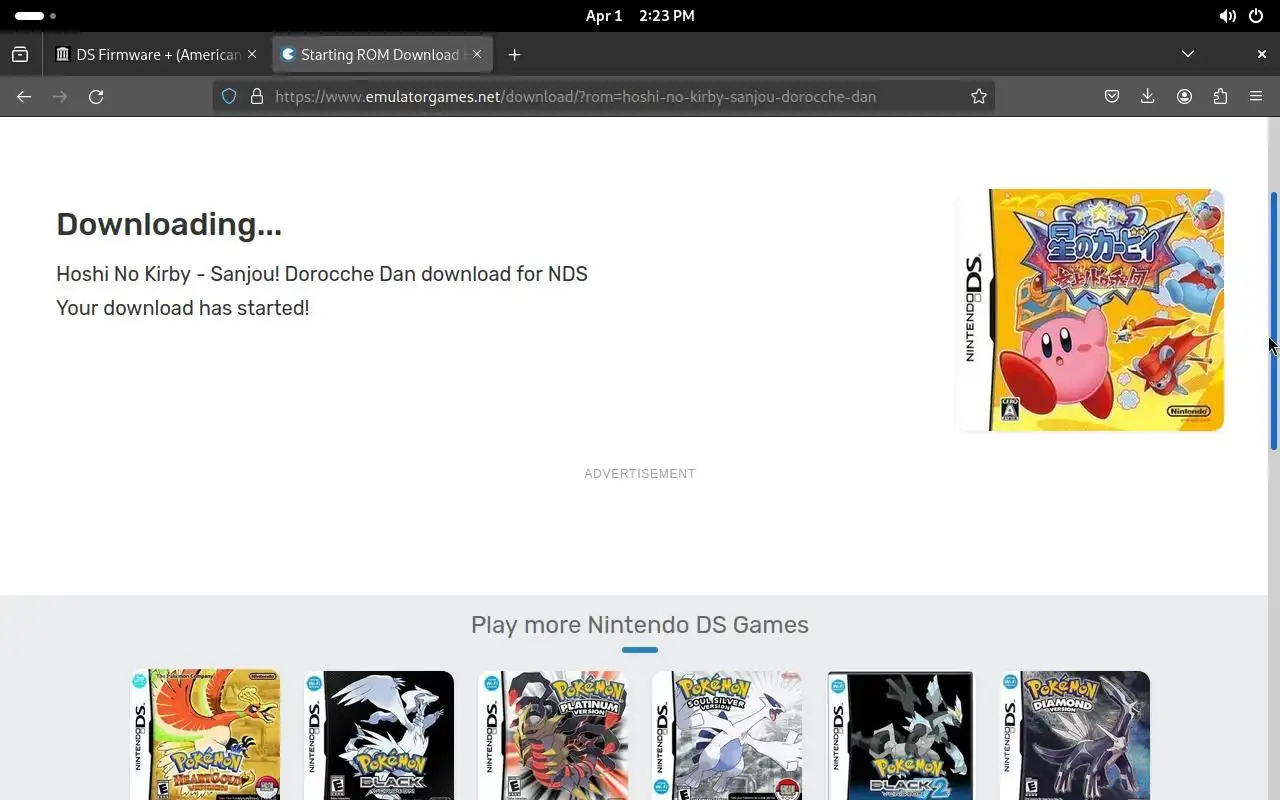Bookmark this page with the star

[979, 97]
